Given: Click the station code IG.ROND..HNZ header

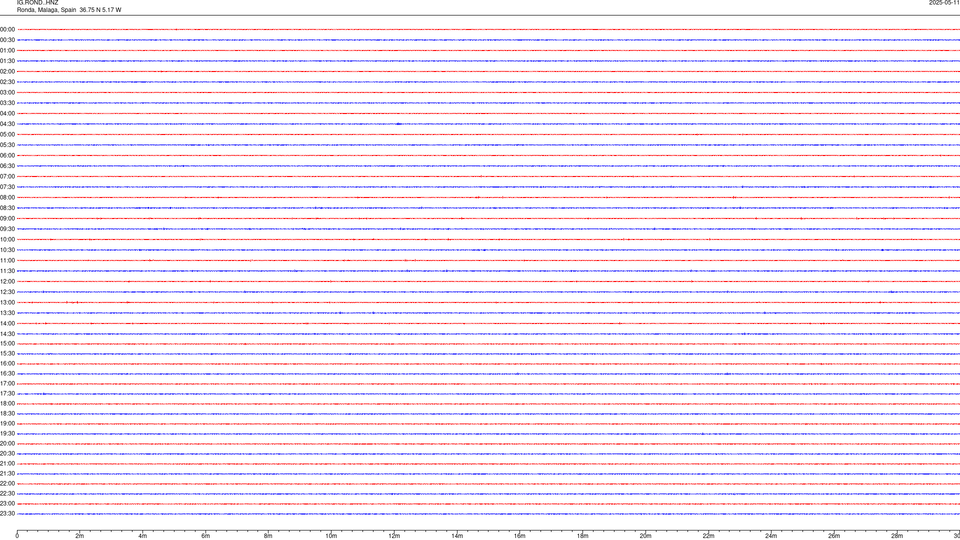Looking at the screenshot, I should click(x=37, y=2).
